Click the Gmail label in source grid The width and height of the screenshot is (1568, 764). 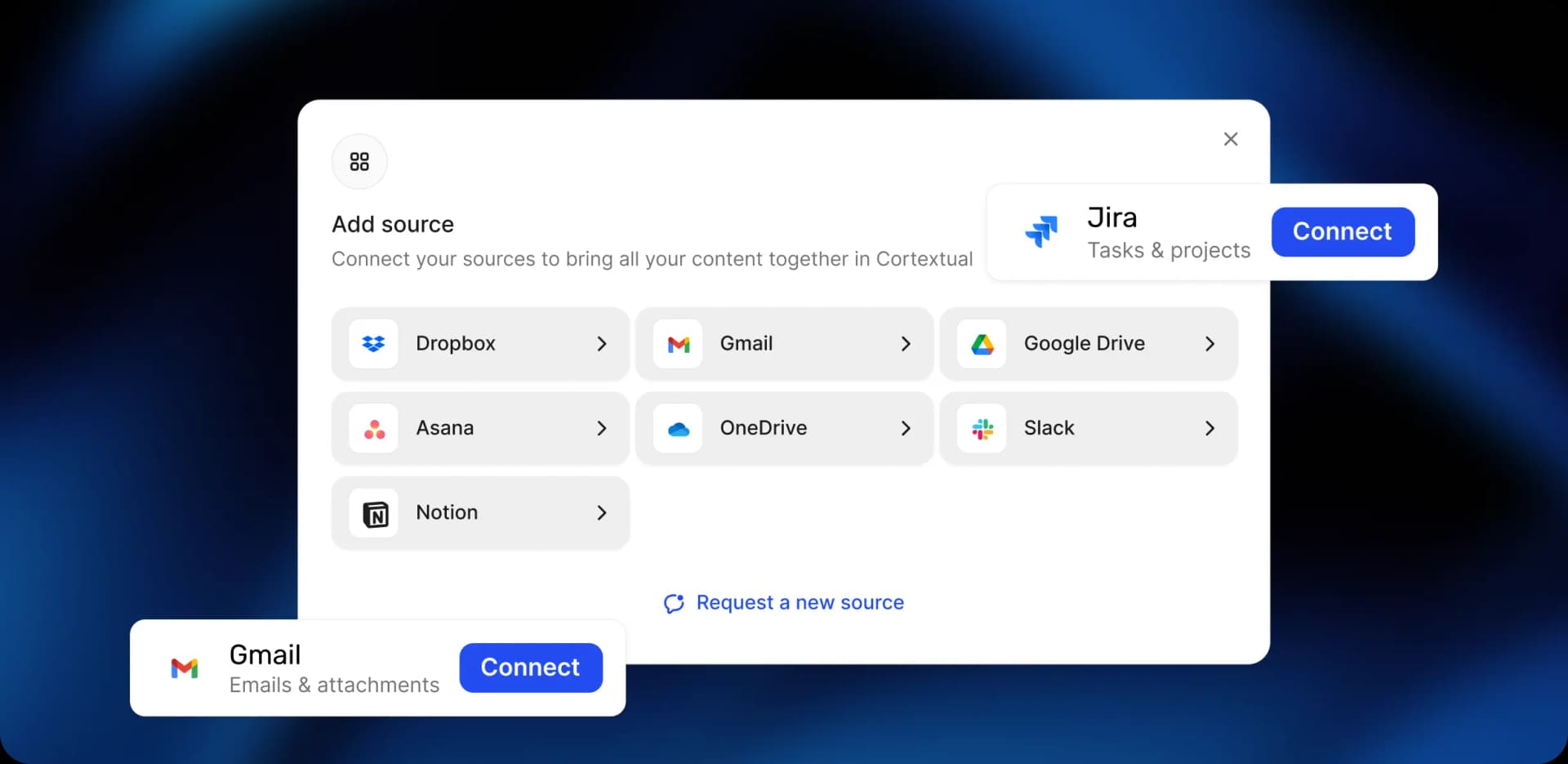point(746,343)
